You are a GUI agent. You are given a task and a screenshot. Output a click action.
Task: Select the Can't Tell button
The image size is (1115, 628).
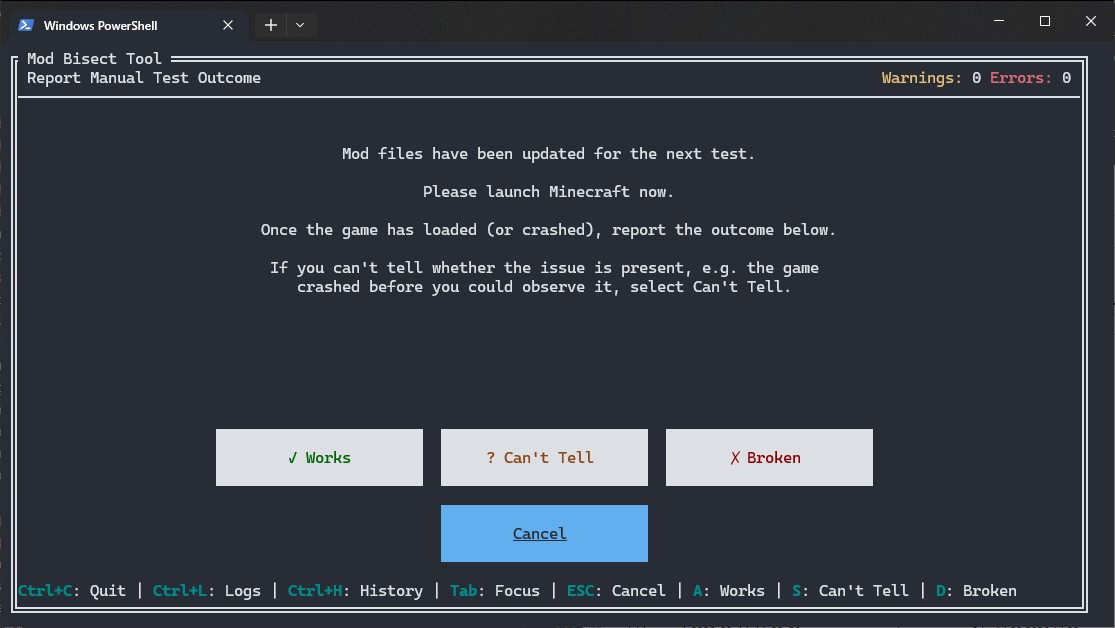pyautogui.click(x=544, y=457)
